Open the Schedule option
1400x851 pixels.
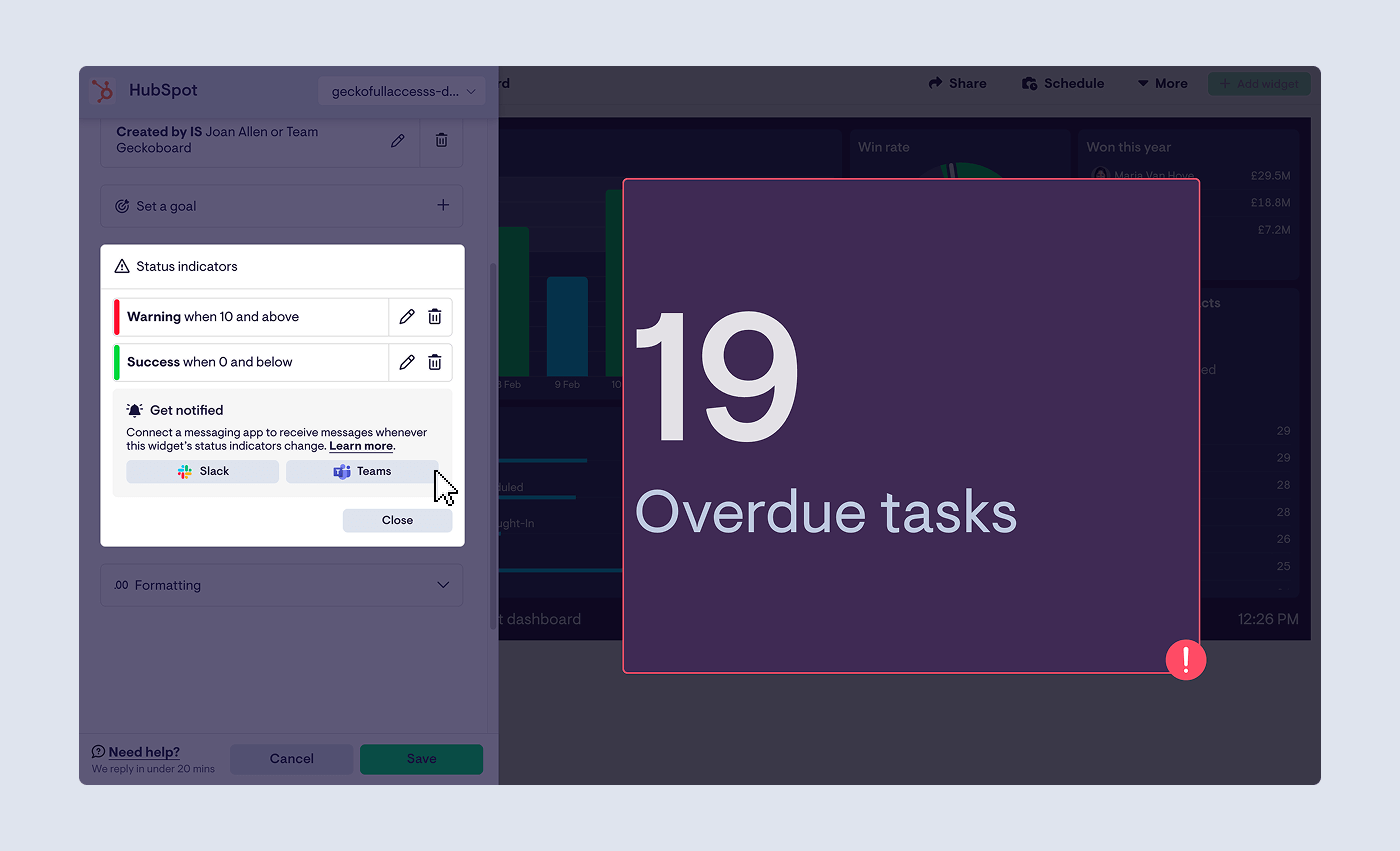click(1063, 83)
